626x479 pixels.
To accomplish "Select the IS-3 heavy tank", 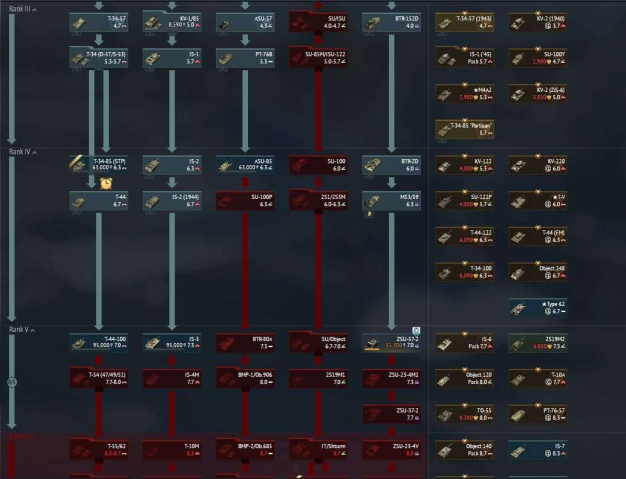I will pyautogui.click(x=171, y=343).
